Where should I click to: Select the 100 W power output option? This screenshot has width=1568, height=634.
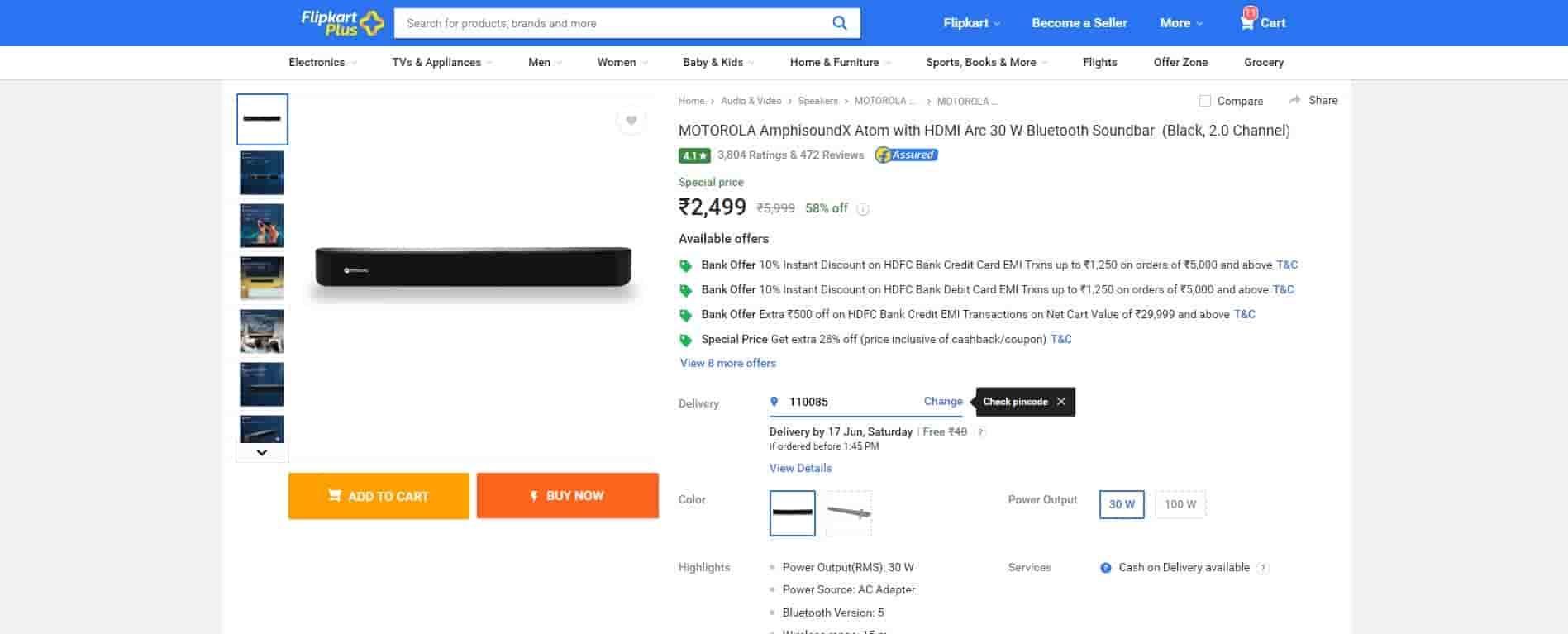tap(1180, 504)
